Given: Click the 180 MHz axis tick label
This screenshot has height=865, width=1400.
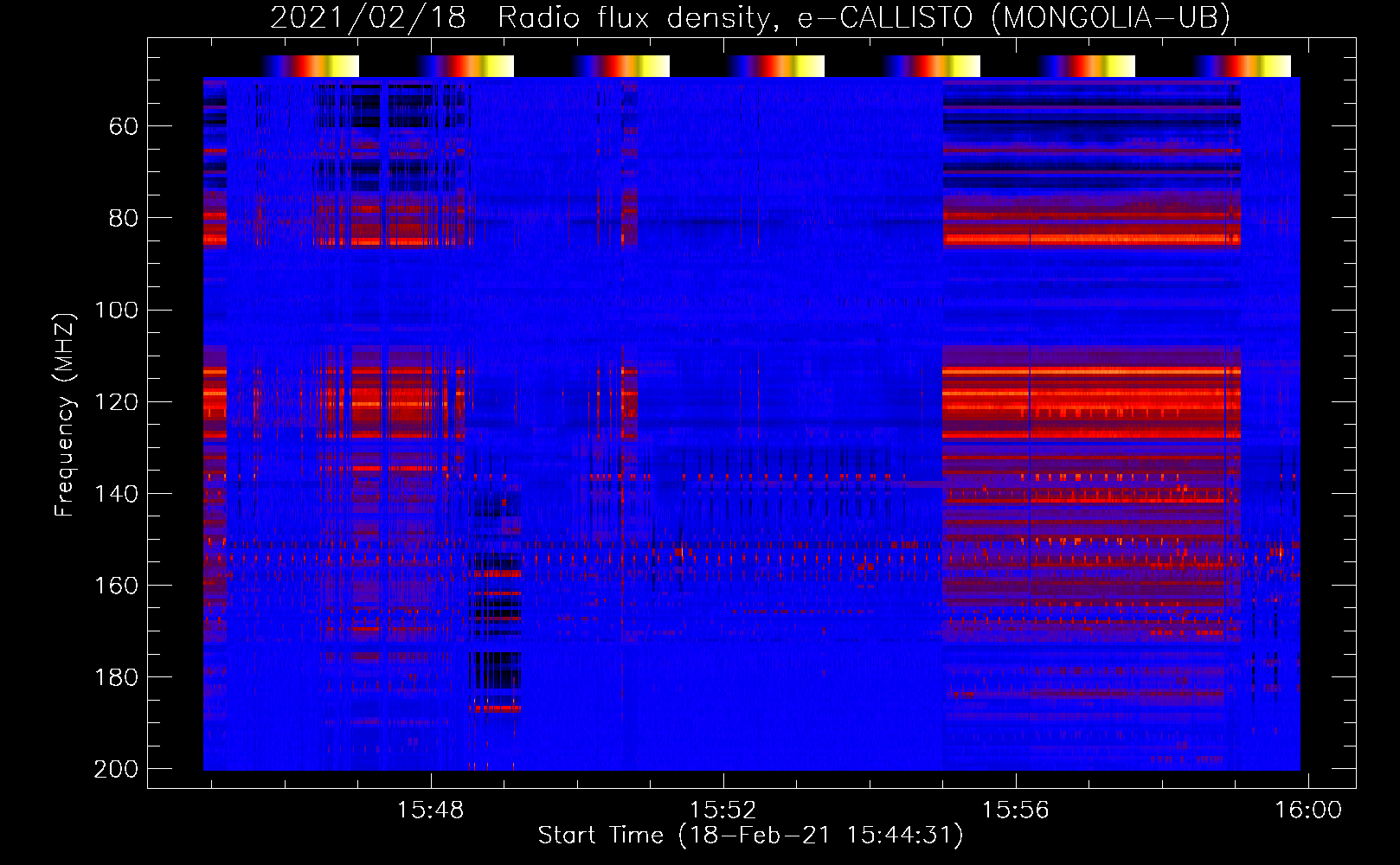Looking at the screenshot, I should coord(117,677).
